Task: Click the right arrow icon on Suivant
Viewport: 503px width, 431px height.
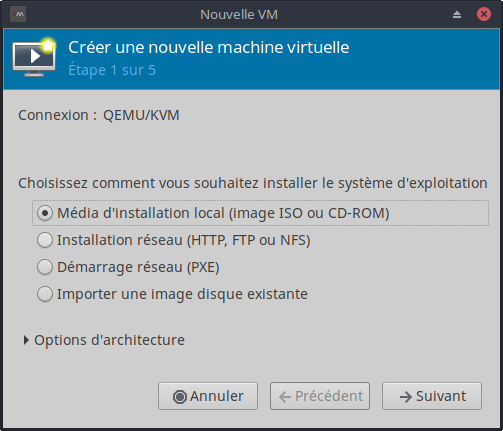Action: click(x=406, y=397)
